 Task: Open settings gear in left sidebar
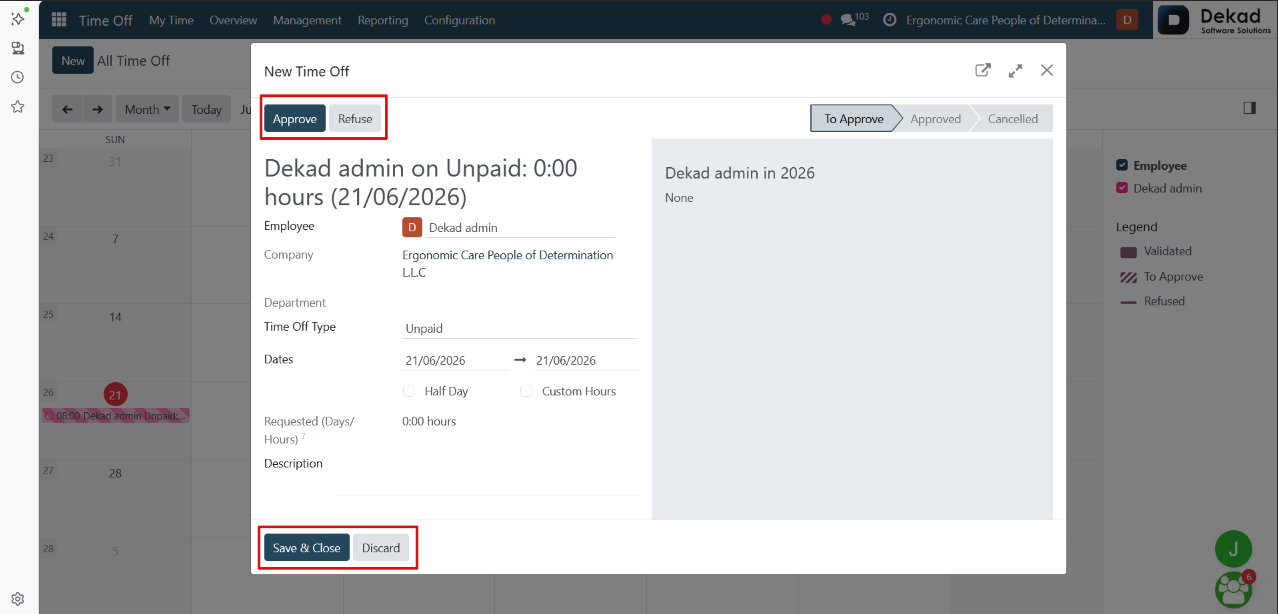pyautogui.click(x=17, y=599)
